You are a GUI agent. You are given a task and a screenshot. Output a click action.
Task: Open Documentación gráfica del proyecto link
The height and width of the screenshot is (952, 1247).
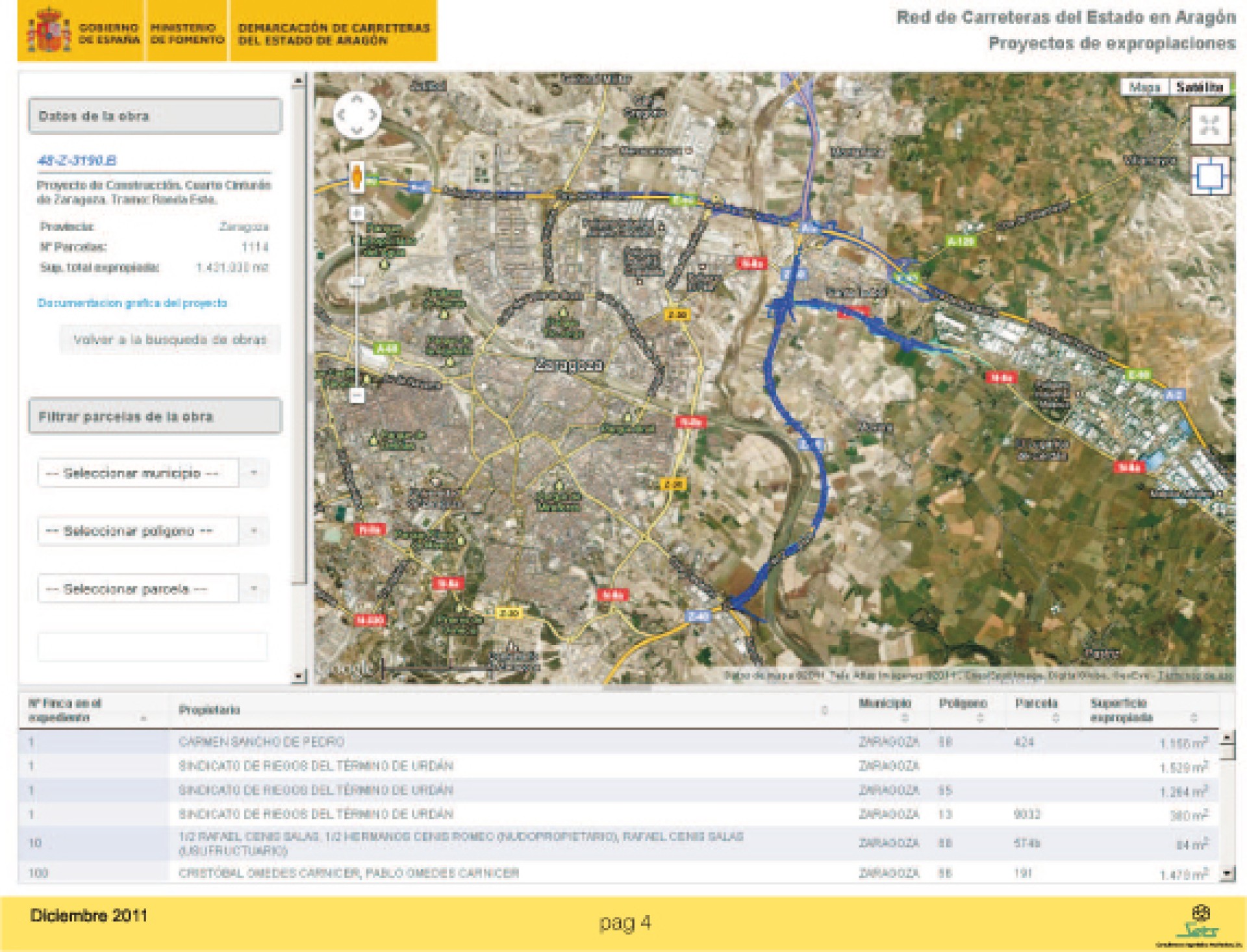[x=132, y=303]
